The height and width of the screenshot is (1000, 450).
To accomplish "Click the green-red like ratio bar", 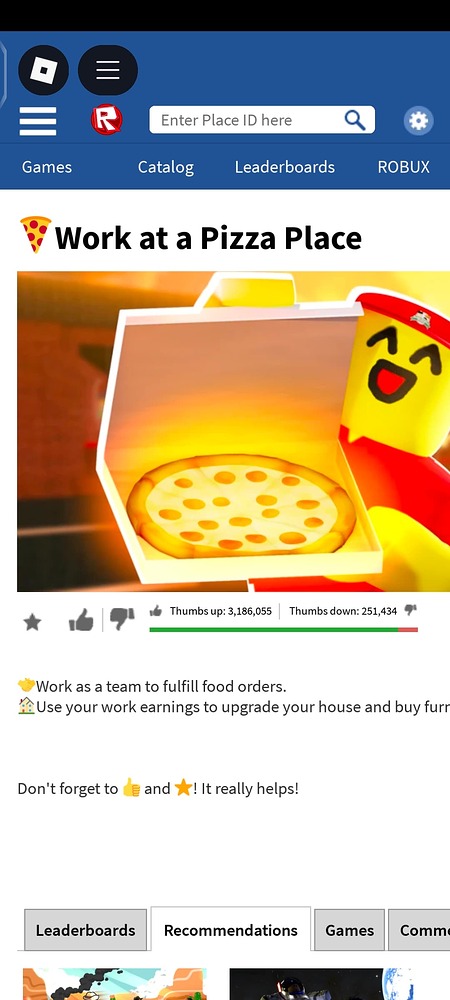I will coord(284,629).
